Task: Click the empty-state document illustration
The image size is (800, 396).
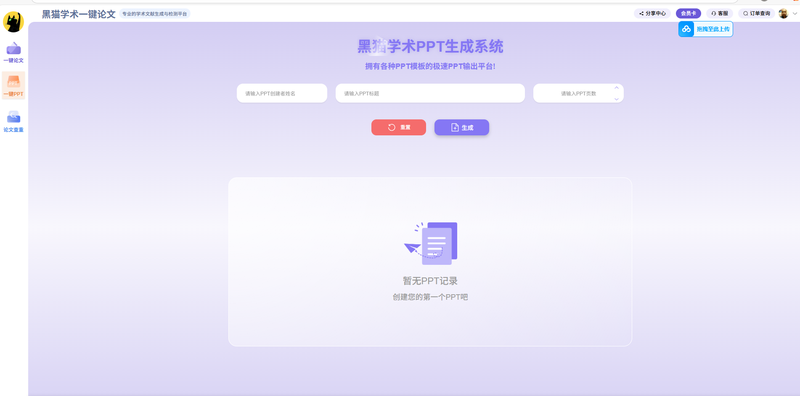Action: [x=431, y=243]
